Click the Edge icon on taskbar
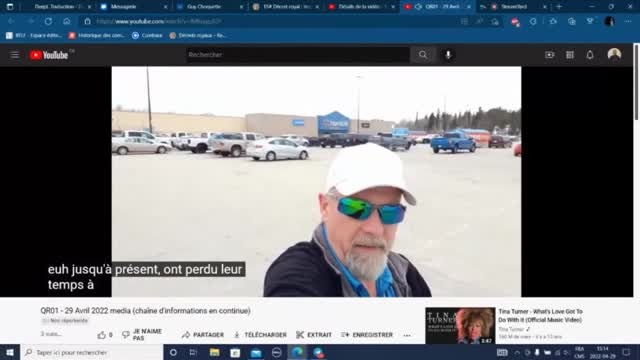The height and width of the screenshot is (360, 640). 298,352
